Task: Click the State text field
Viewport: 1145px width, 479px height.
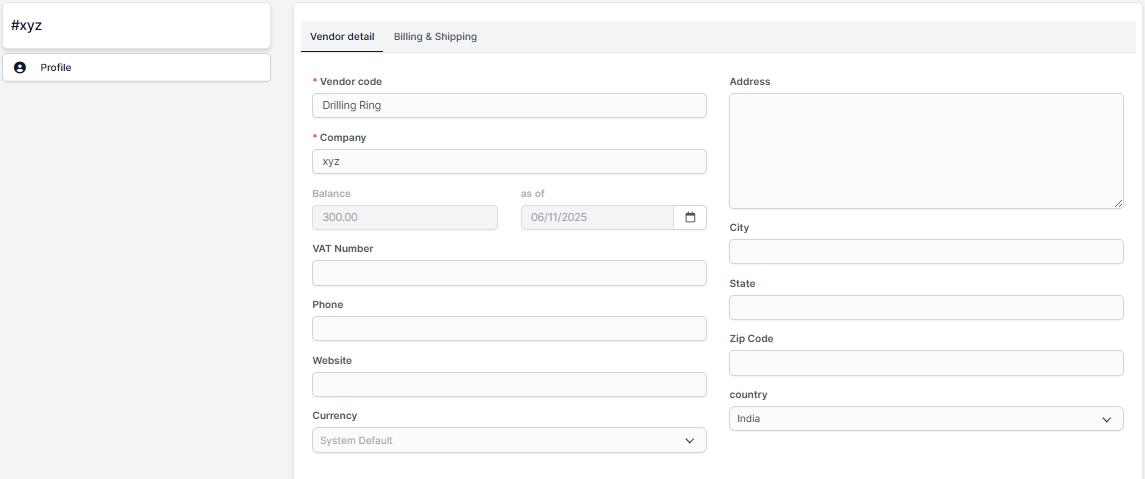Action: (x=926, y=307)
